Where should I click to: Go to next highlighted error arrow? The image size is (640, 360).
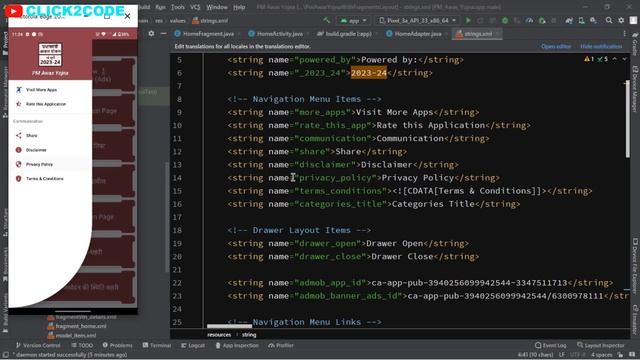(x=624, y=59)
